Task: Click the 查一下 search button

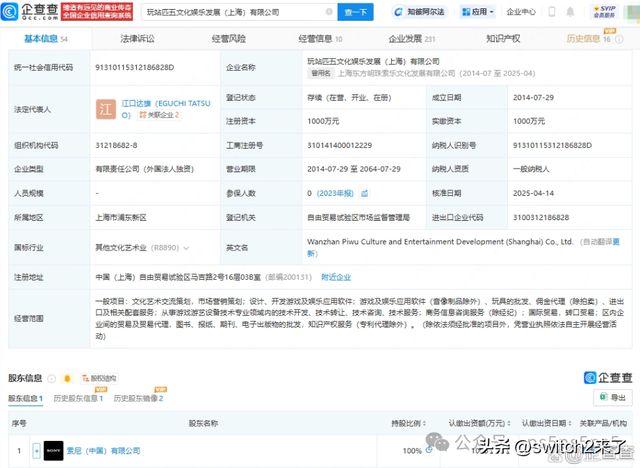Action: (x=355, y=12)
